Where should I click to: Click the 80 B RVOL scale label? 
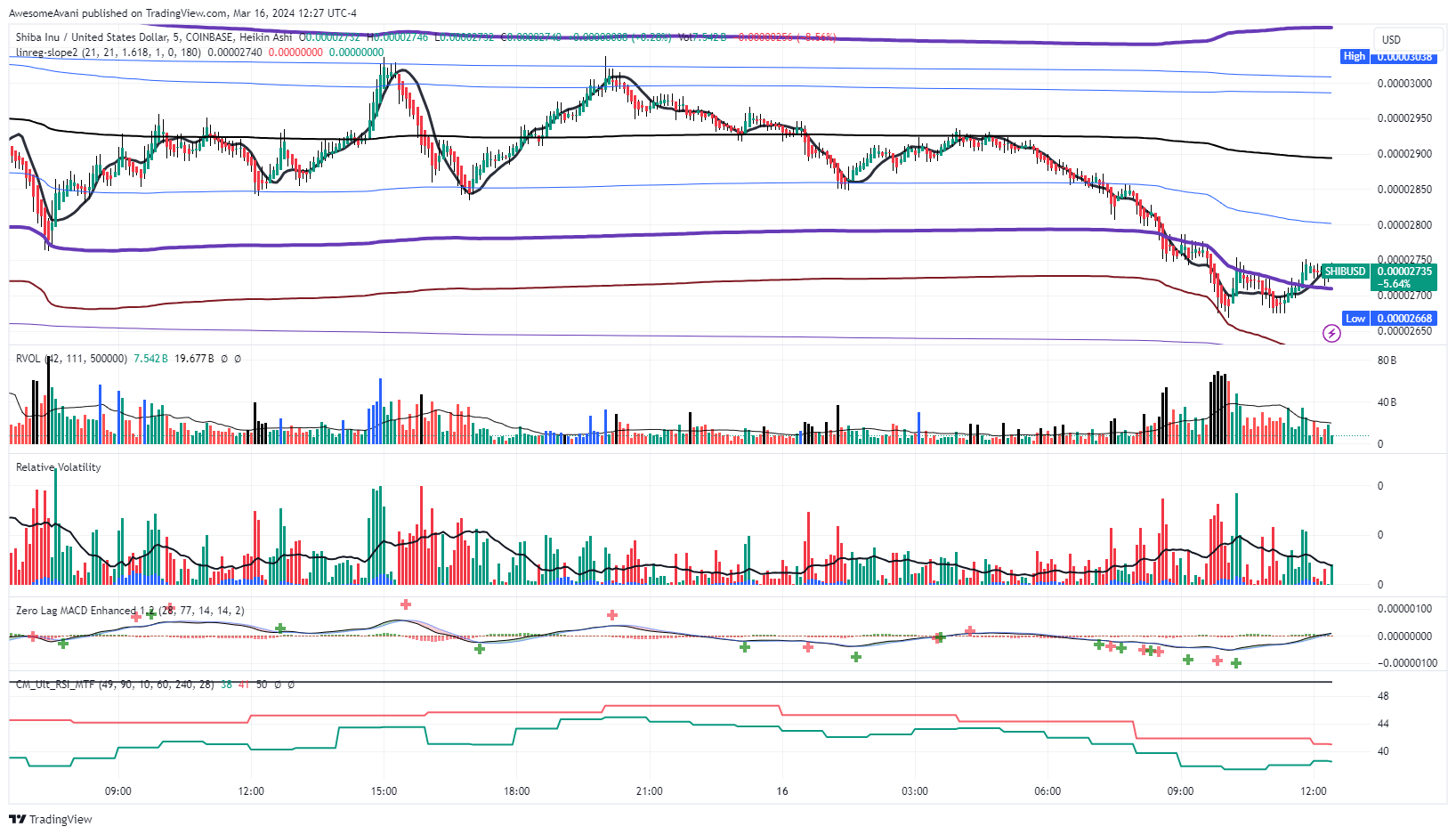(1387, 361)
